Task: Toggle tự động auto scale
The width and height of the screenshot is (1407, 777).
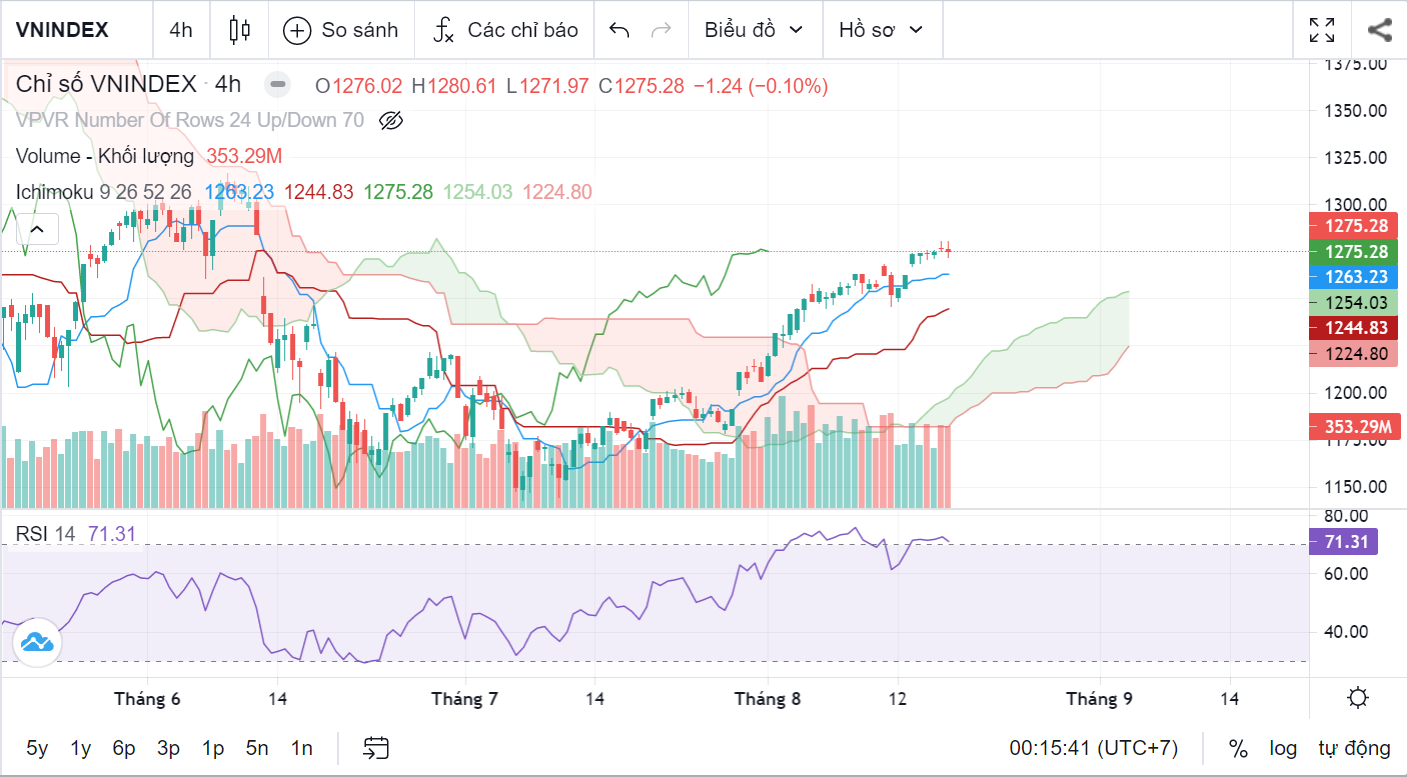Action: 1354,748
